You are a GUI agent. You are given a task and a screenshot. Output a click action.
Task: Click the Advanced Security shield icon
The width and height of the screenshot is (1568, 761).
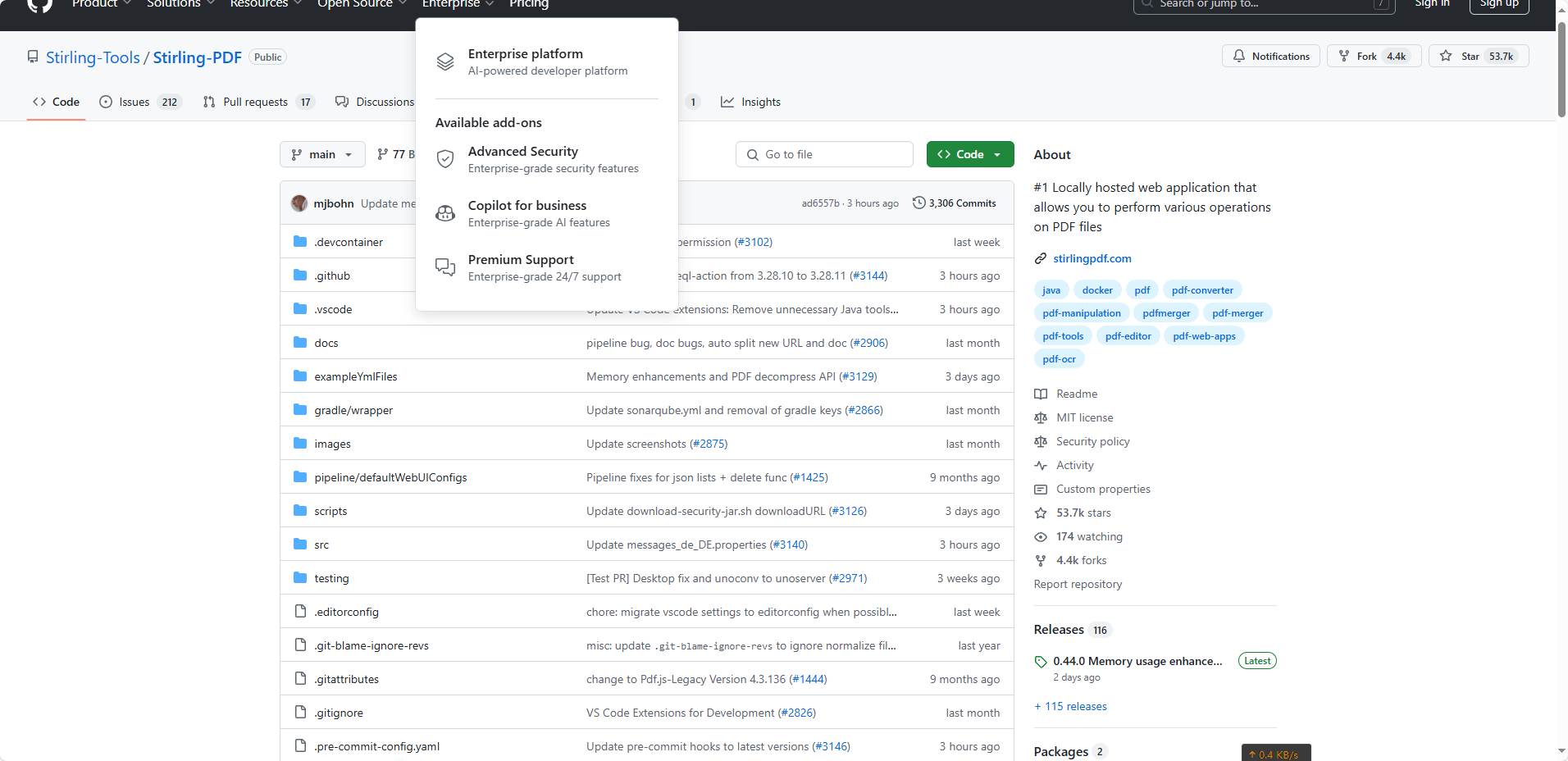tap(445, 159)
